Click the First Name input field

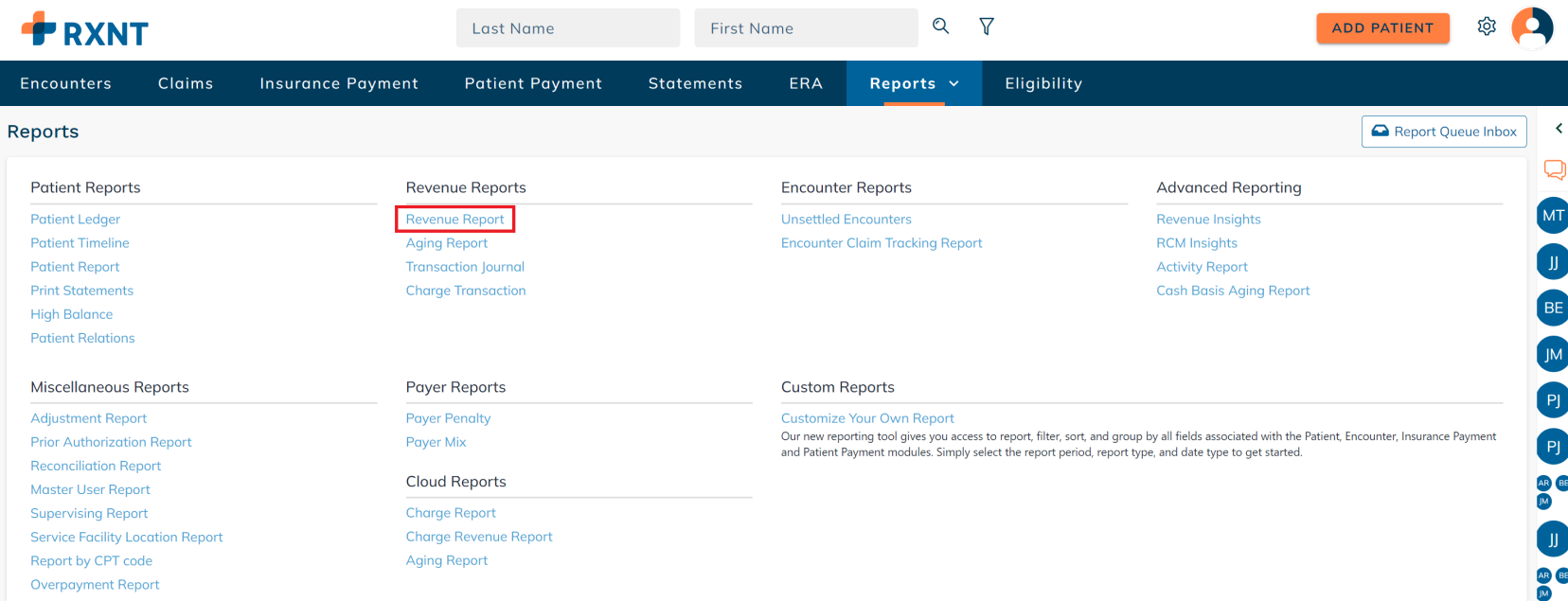[806, 28]
